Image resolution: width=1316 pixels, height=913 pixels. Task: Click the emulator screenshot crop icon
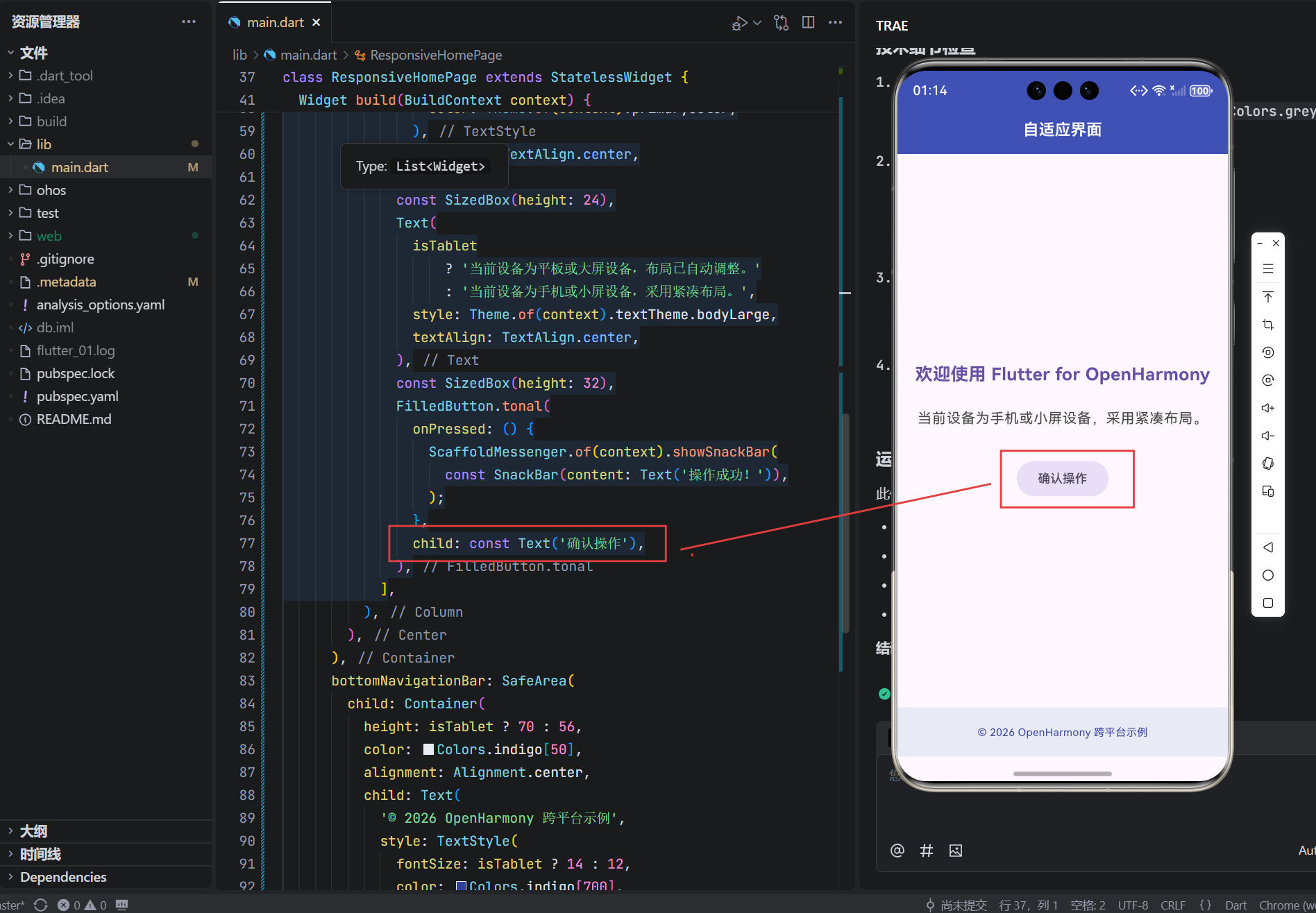[x=1267, y=325]
